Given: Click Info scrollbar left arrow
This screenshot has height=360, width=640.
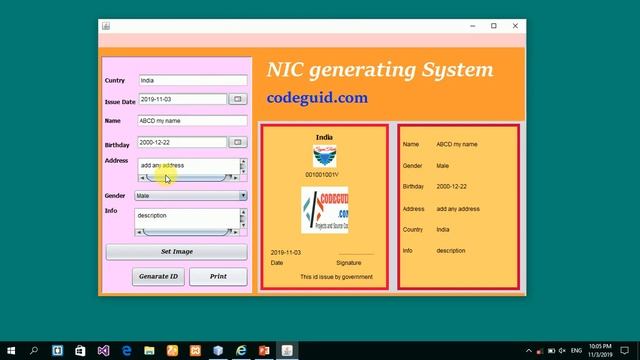Looking at the screenshot, I should point(139,232).
